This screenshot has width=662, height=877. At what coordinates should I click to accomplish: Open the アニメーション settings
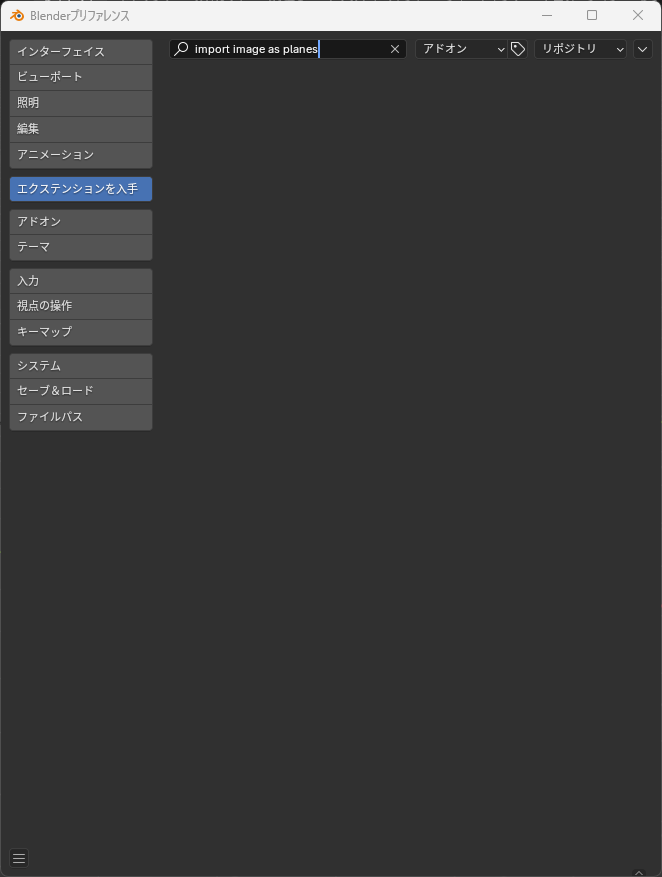click(81, 155)
